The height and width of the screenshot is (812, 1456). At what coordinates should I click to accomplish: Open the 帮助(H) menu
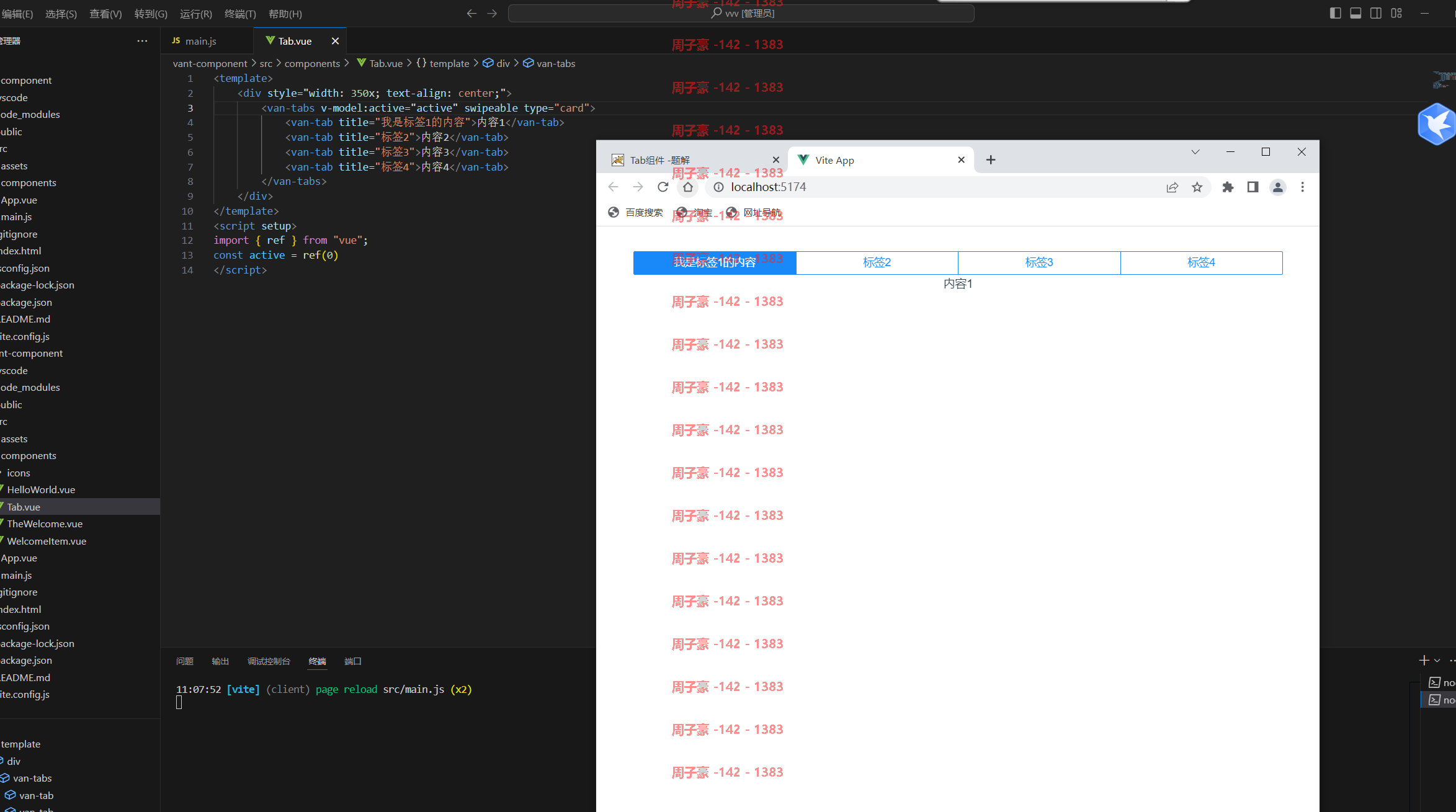(x=285, y=14)
